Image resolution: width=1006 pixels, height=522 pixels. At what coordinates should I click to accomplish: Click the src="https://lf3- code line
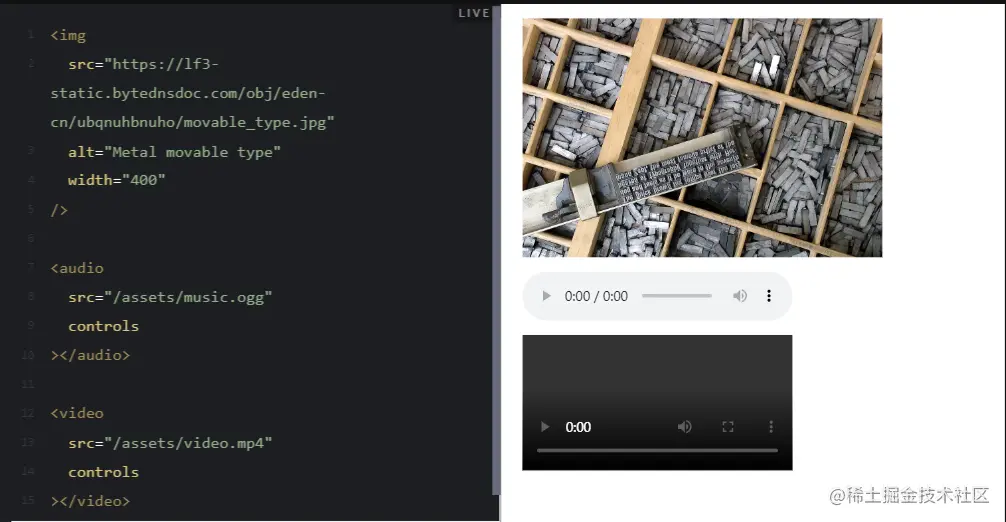pyautogui.click(x=144, y=64)
